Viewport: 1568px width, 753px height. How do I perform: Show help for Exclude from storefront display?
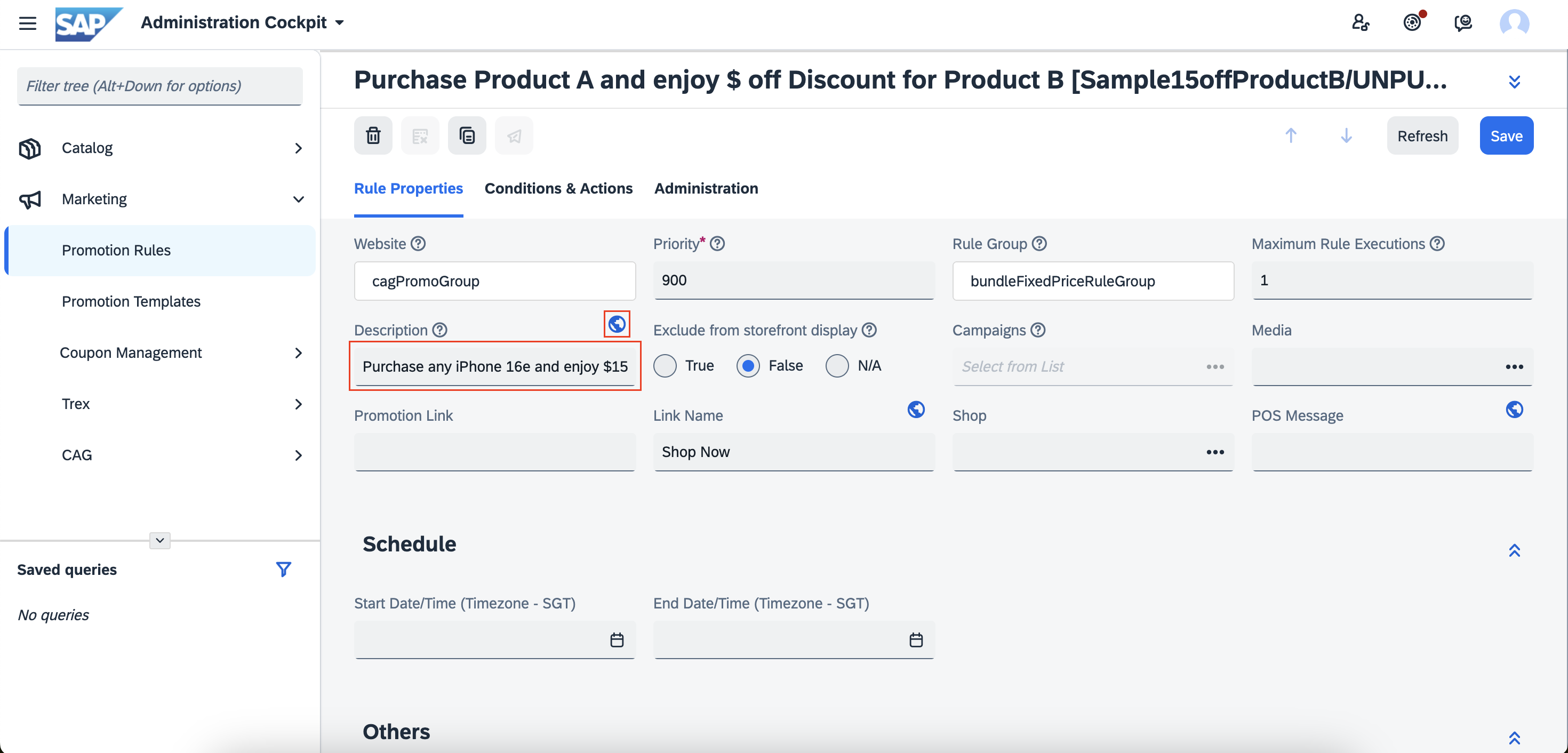coord(869,330)
